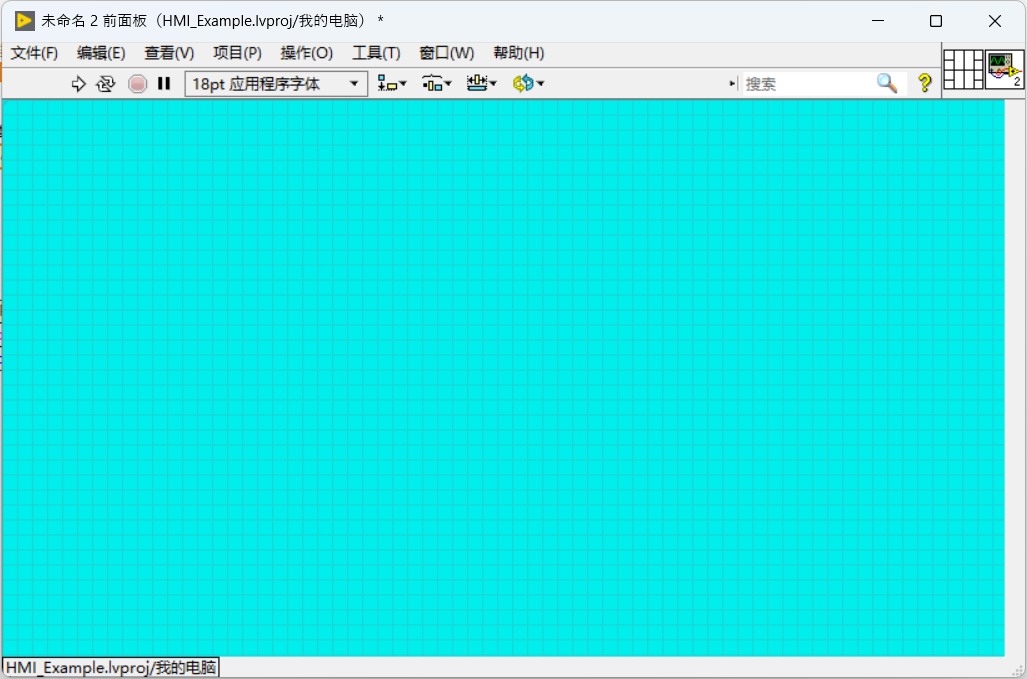This screenshot has height=679, width=1027.
Task: Maximize the front panel window
Action: pyautogui.click(x=936, y=21)
